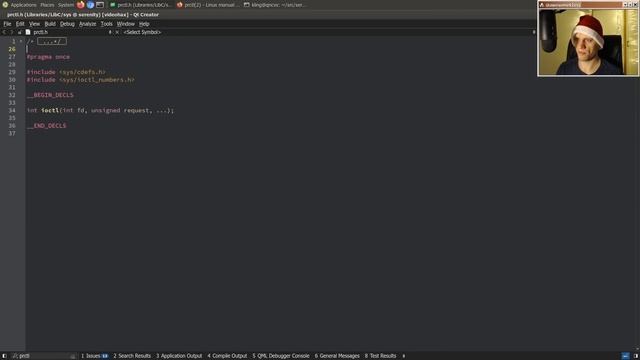Switch to the terminal window taskbar entry
The image size is (640, 360).
tap(274, 5)
